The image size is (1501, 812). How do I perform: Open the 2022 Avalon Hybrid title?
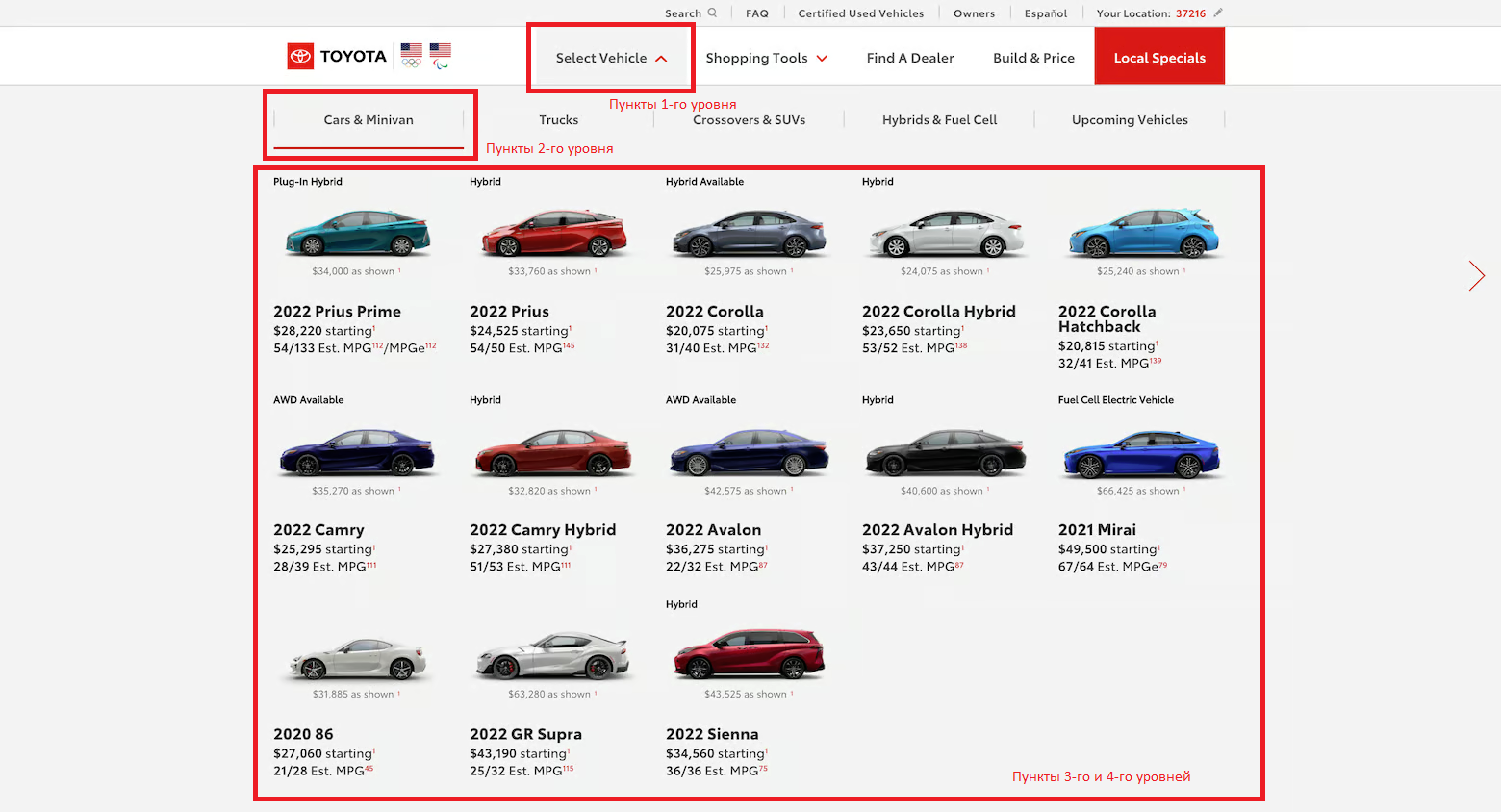[x=938, y=530]
